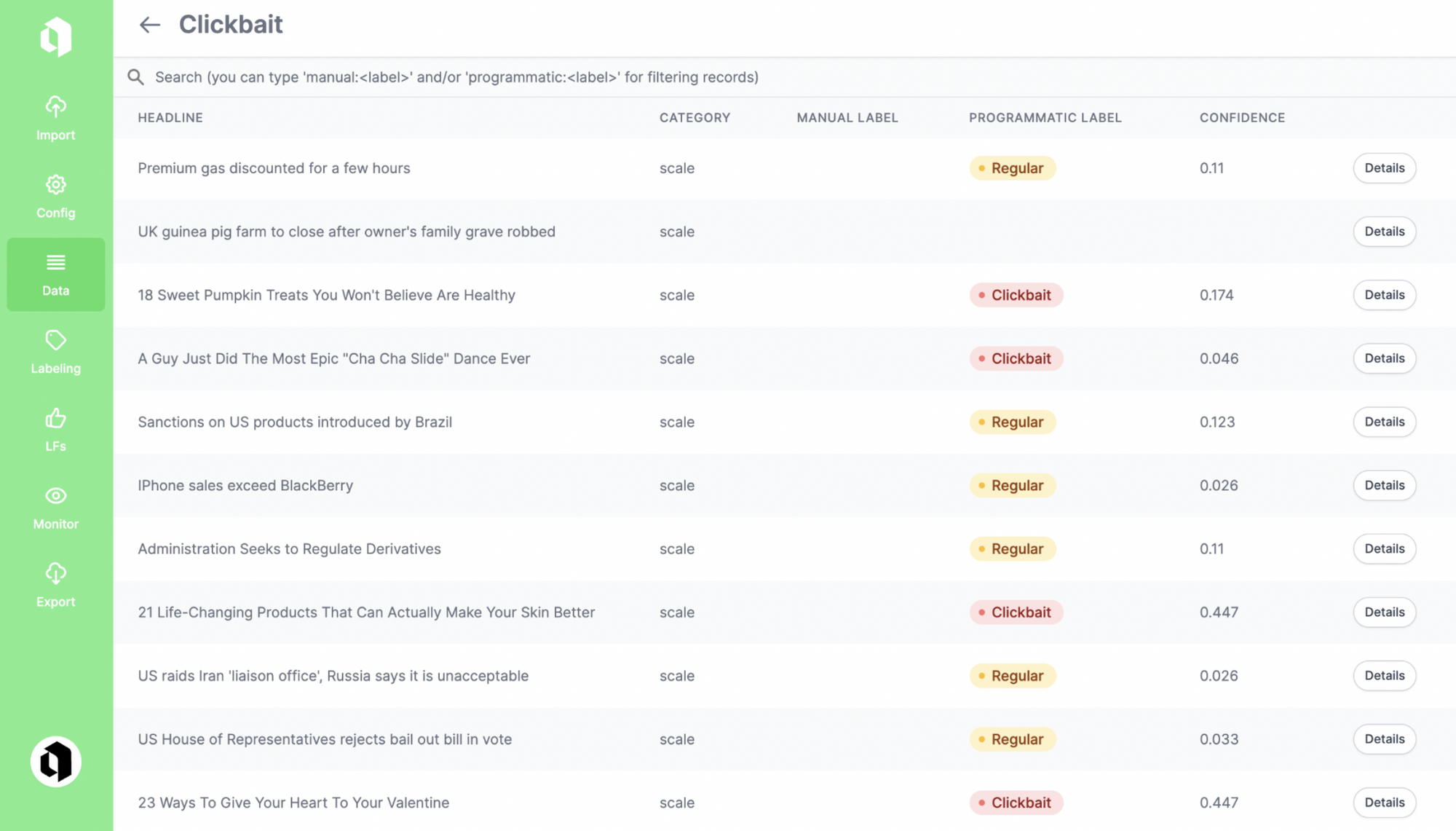Click the search magnifier icon

pyautogui.click(x=135, y=77)
